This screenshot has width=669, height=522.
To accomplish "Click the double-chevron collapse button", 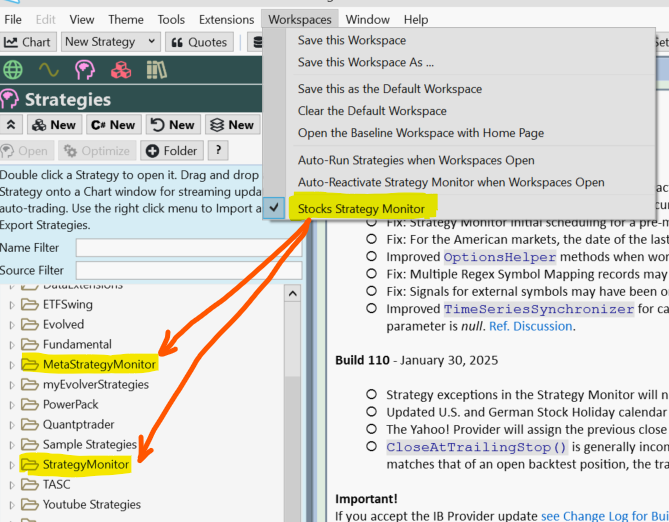I will tap(12, 125).
